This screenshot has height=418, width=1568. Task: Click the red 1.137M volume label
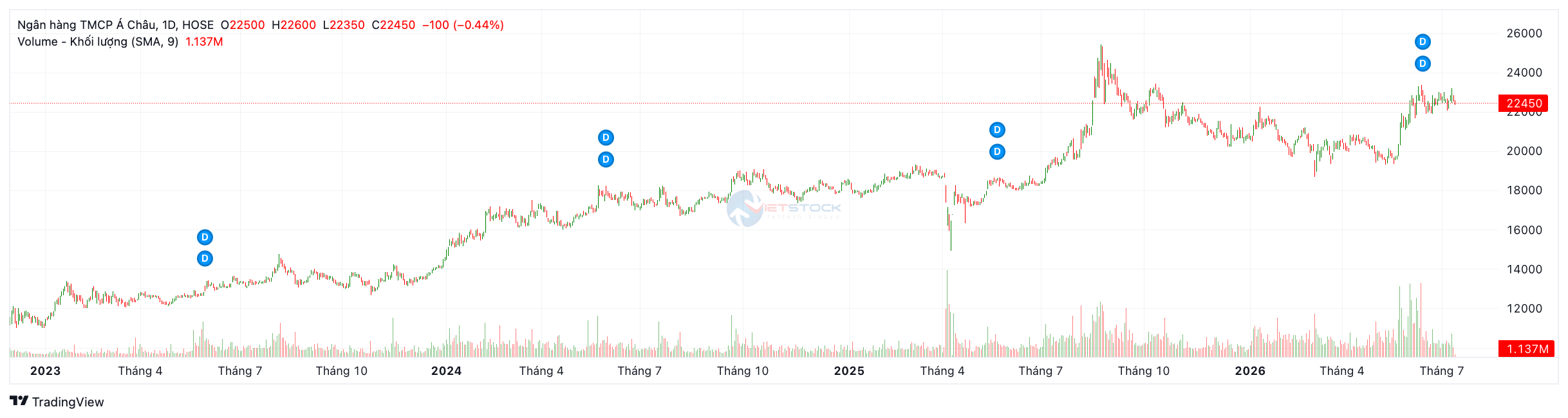(1526, 349)
